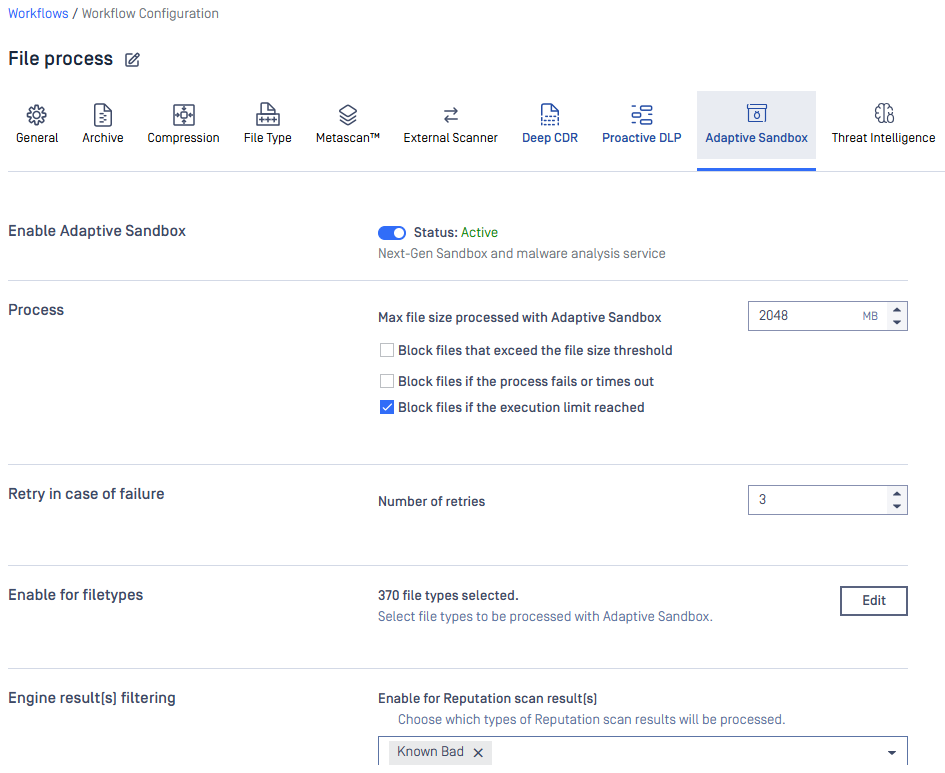Image resolution: width=945 pixels, height=773 pixels.
Task: Open External Scanner arrows icon
Action: pyautogui.click(x=450, y=115)
